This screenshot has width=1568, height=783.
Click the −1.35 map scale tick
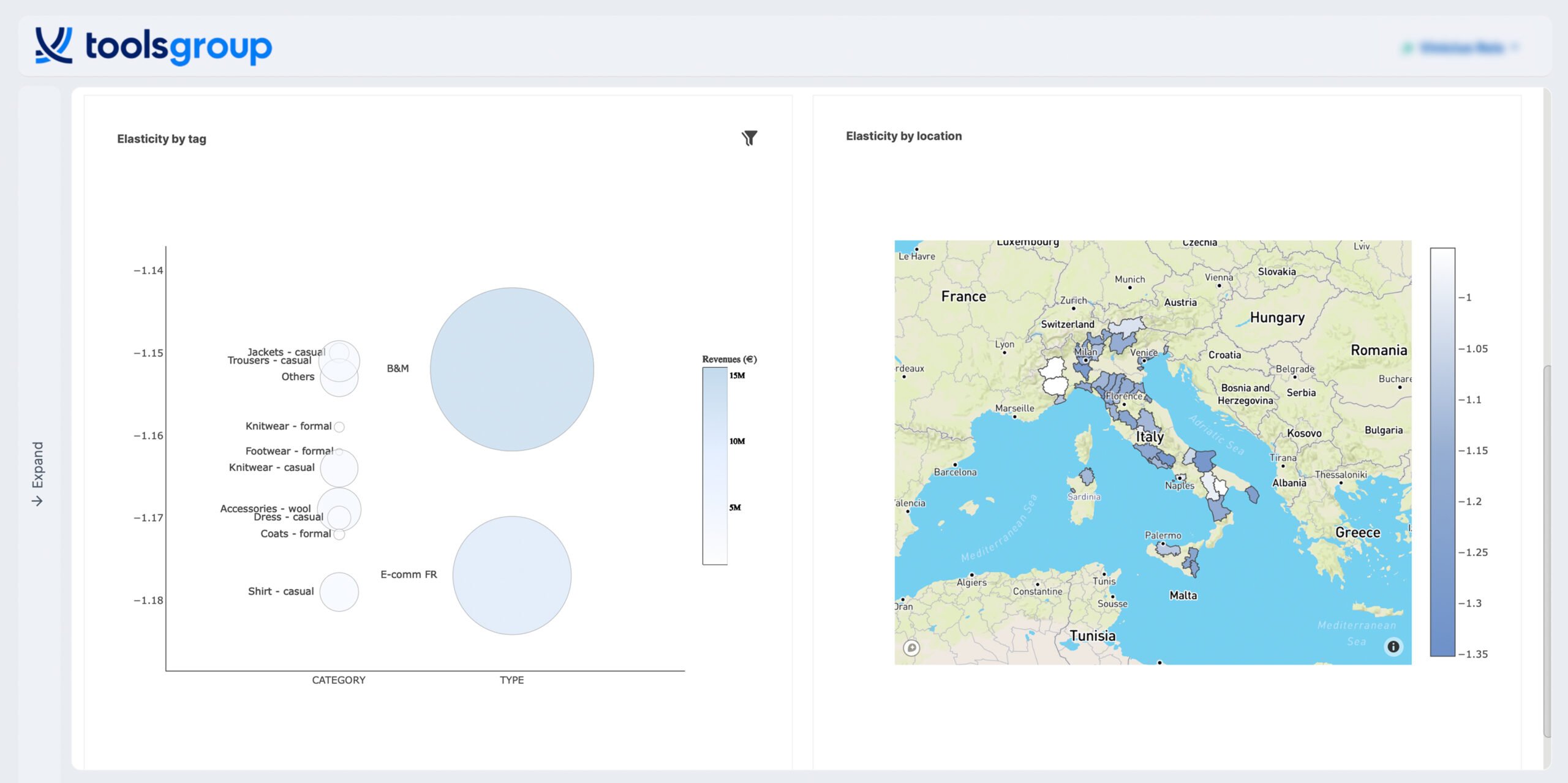tap(1473, 654)
